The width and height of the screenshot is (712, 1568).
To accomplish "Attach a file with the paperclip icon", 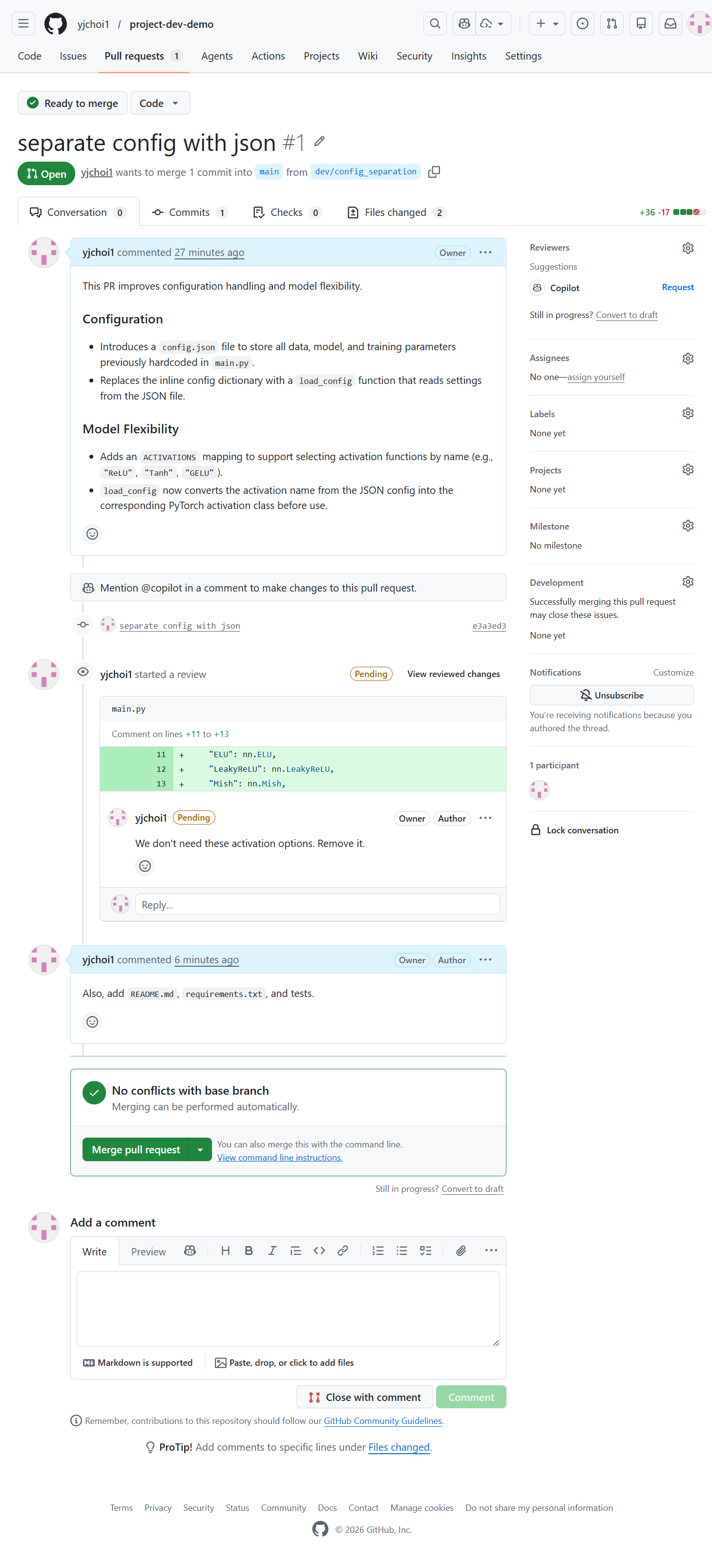I will [x=461, y=1251].
